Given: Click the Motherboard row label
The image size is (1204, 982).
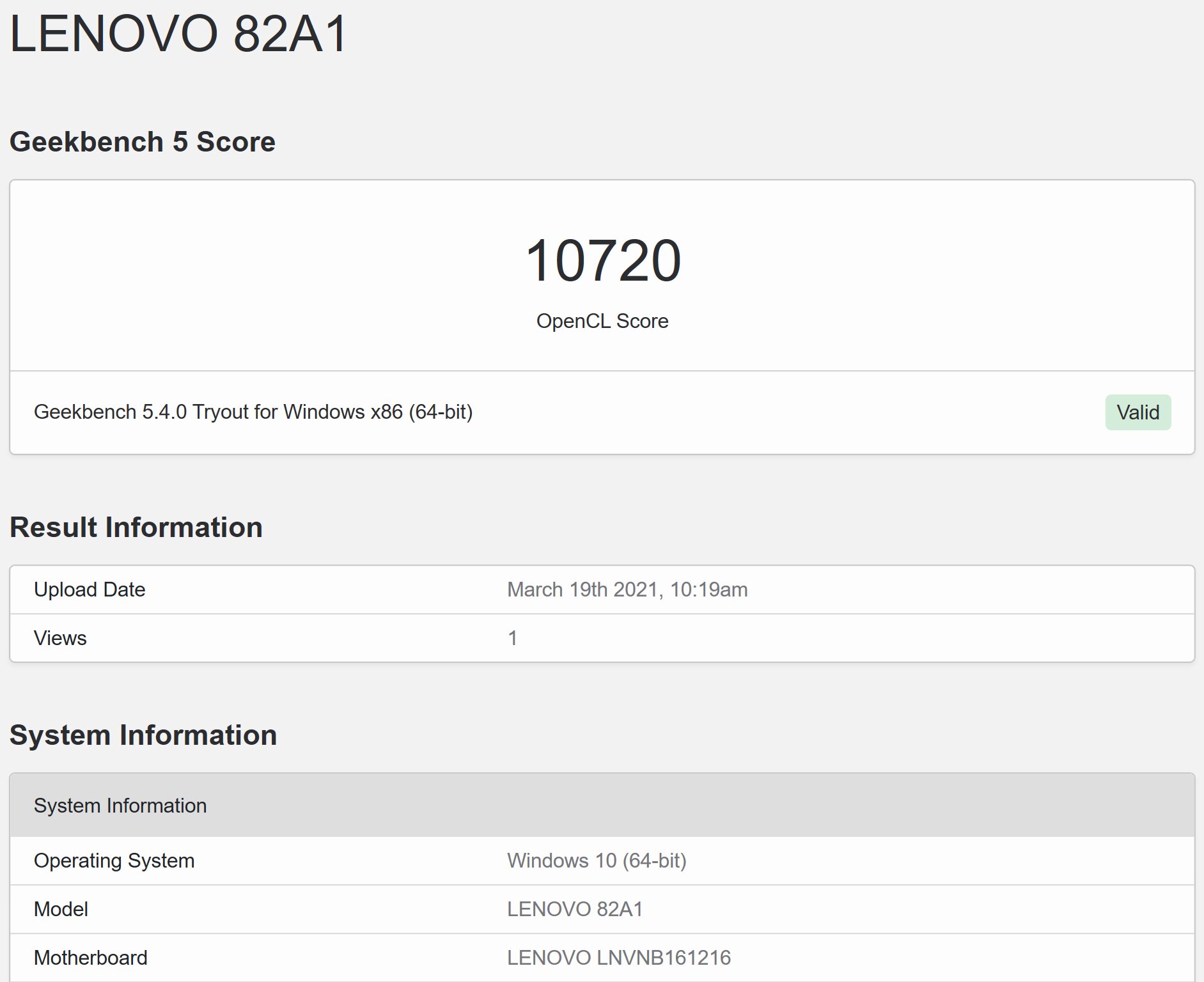Looking at the screenshot, I should point(91,958).
